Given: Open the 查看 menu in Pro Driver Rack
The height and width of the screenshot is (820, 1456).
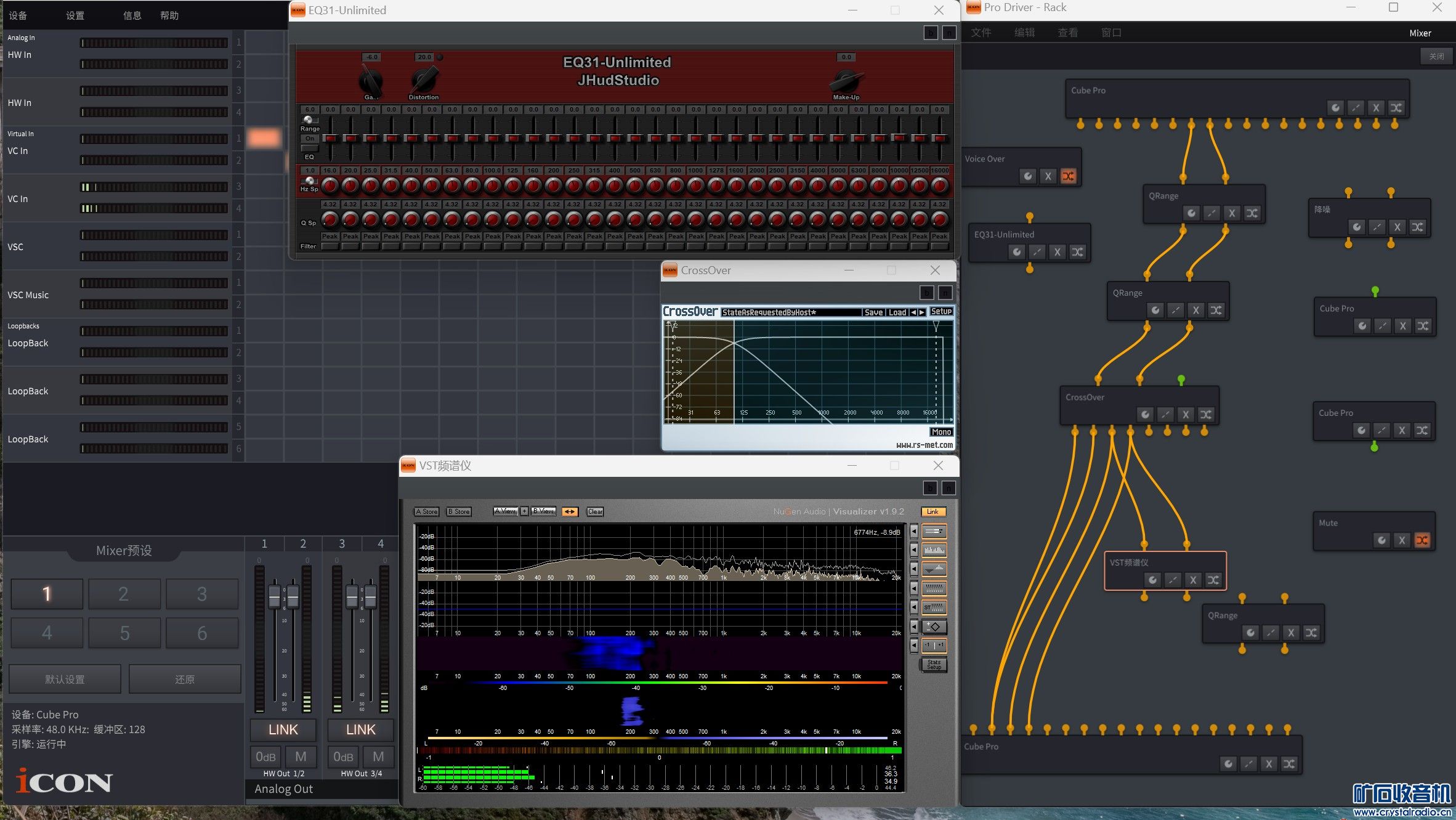Looking at the screenshot, I should pos(1067,33).
